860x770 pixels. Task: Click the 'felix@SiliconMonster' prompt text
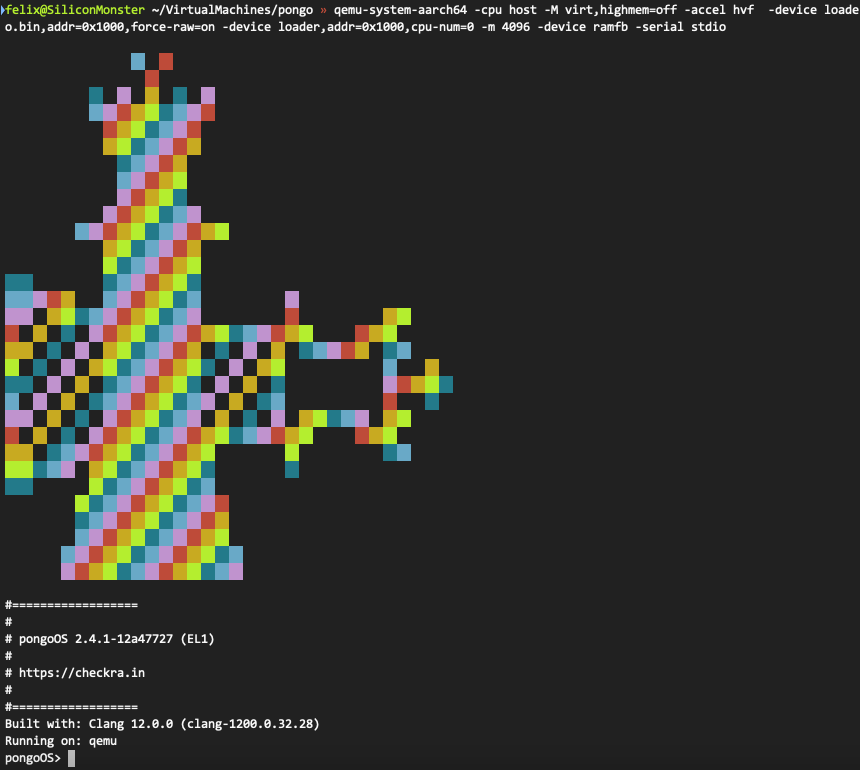coord(75,10)
